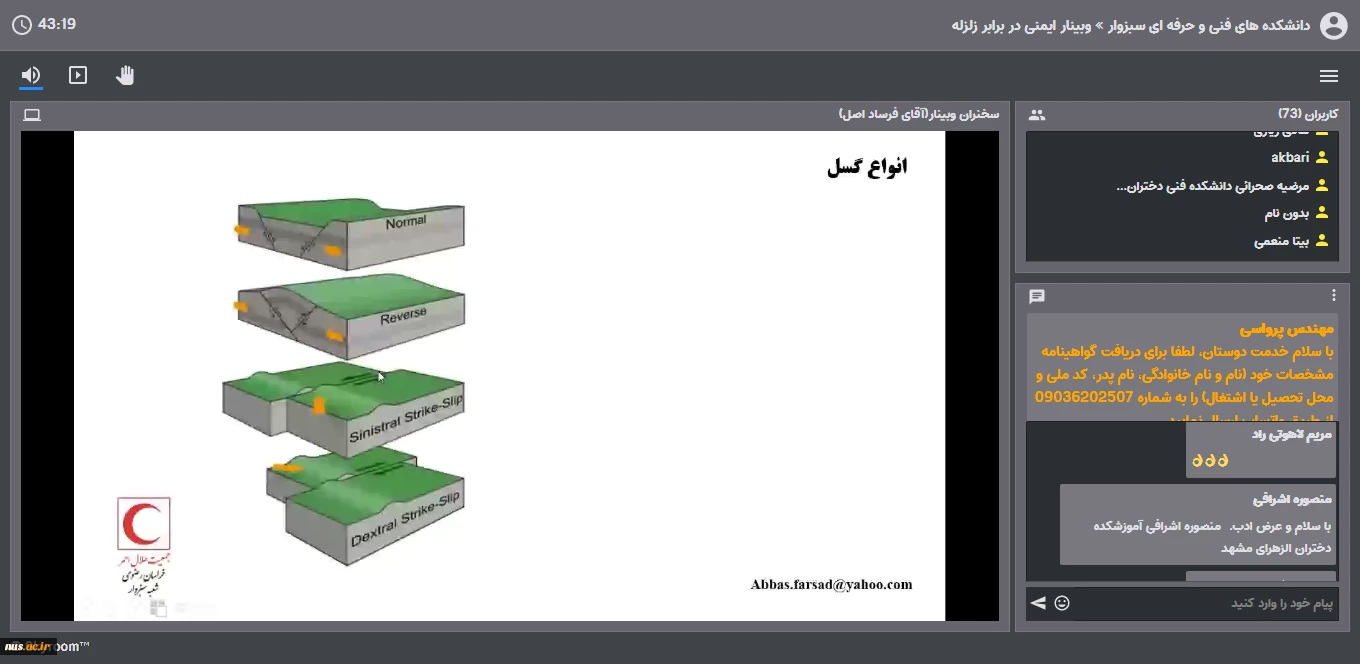Open the hamburger main menu
The width and height of the screenshot is (1360, 664).
click(1329, 76)
